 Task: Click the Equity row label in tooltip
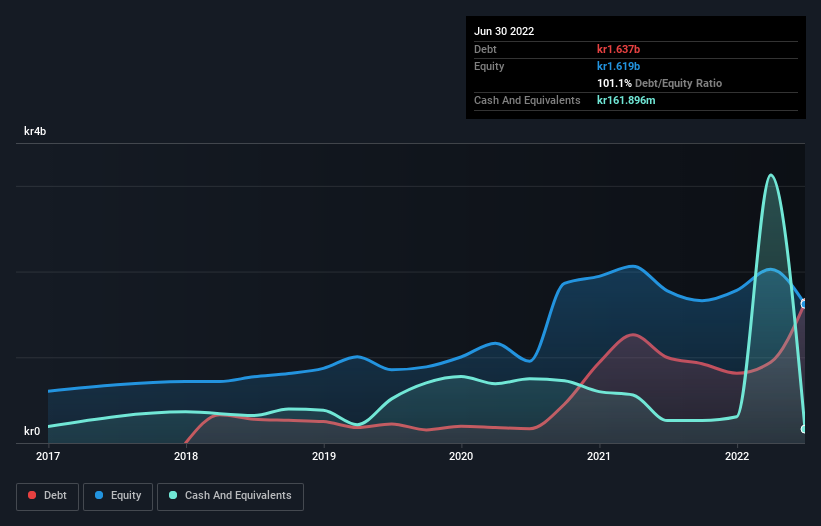489,66
